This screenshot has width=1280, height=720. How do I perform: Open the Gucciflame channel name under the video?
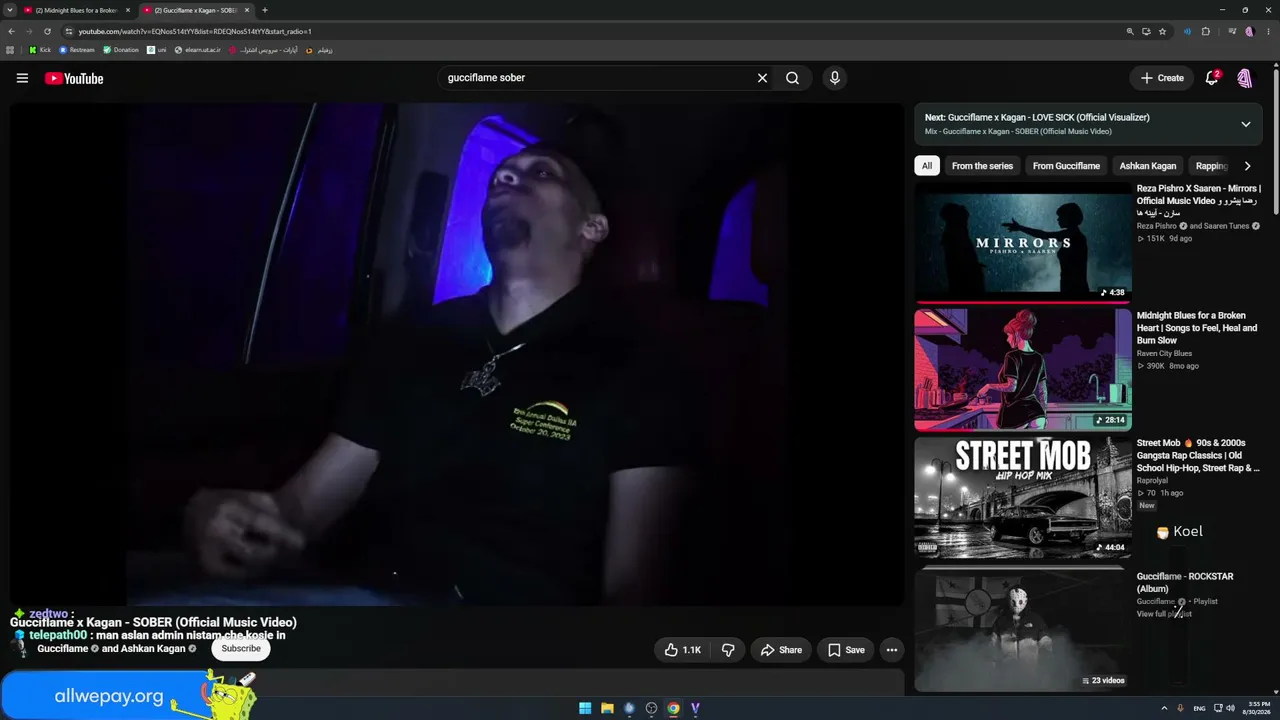[63, 649]
